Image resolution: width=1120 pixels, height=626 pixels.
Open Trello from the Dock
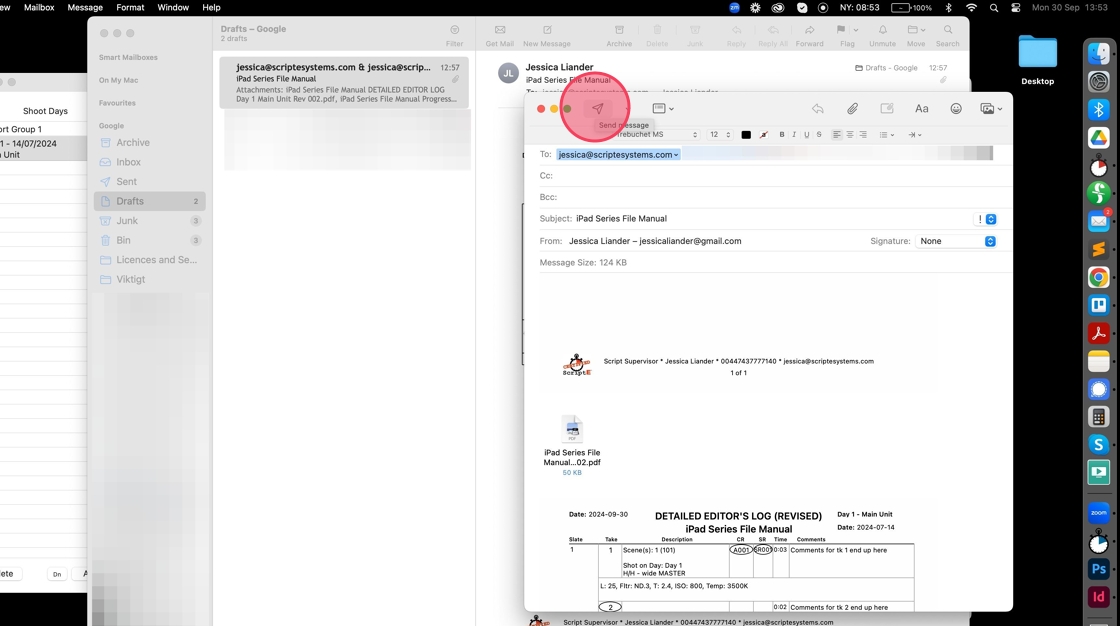click(x=1099, y=305)
